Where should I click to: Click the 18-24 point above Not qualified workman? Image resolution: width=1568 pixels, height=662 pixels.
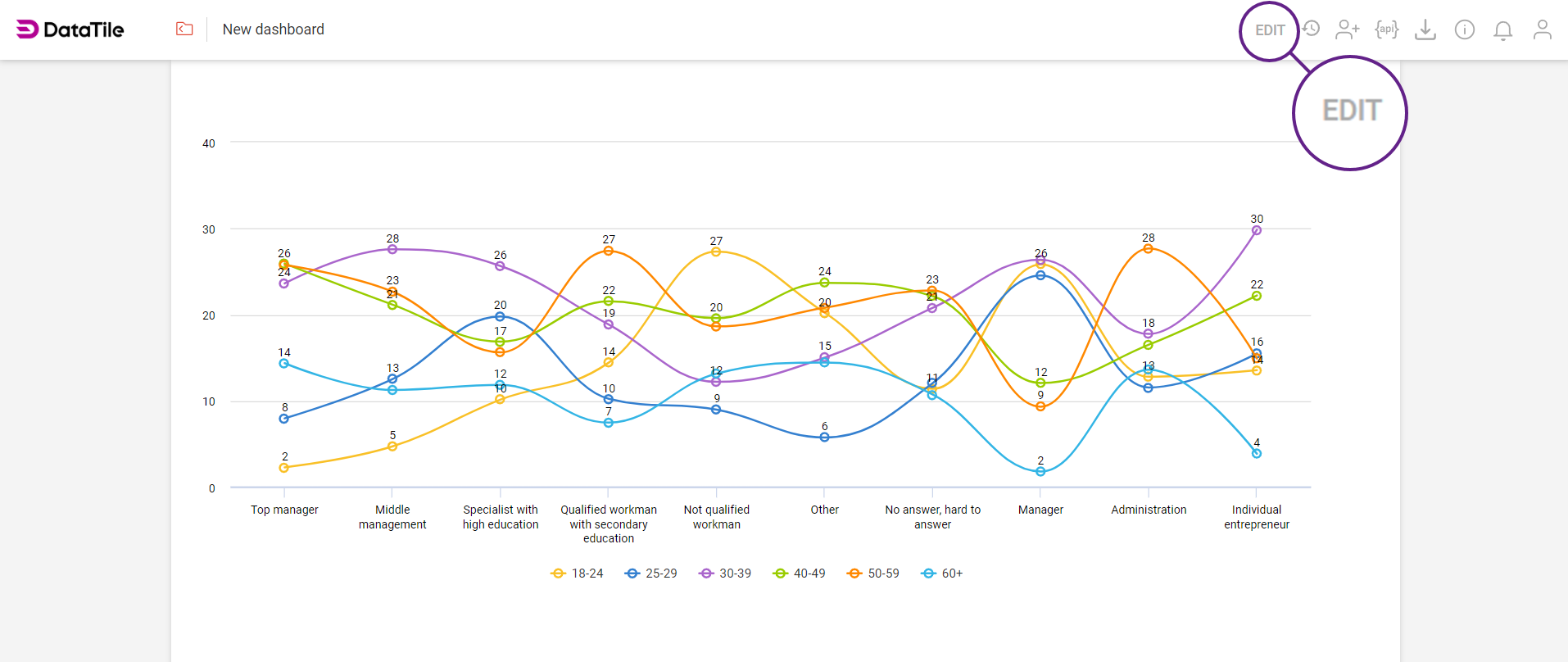coord(716,252)
